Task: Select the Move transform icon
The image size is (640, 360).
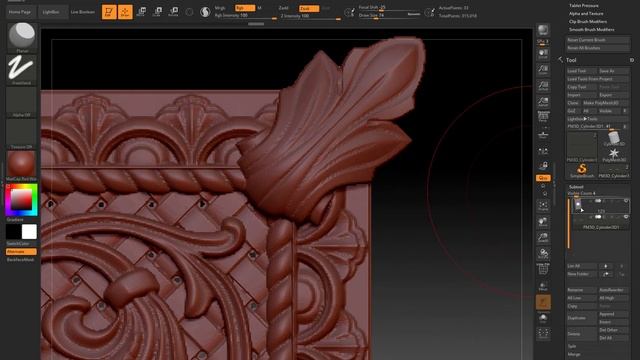Action: (x=141, y=12)
